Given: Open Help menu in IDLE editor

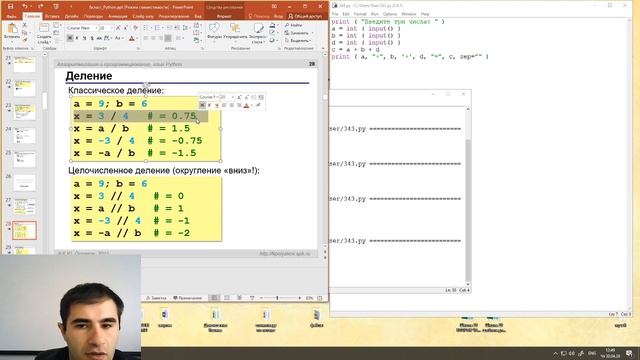Looking at the screenshot, I should (425, 14).
